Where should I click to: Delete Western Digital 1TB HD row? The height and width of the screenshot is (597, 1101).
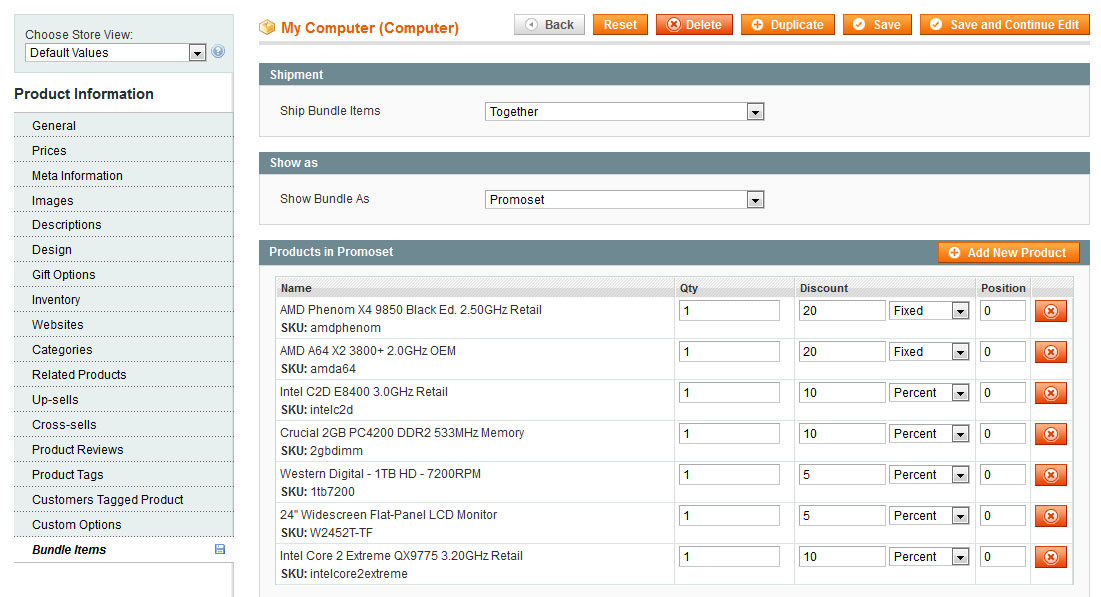coord(1050,475)
